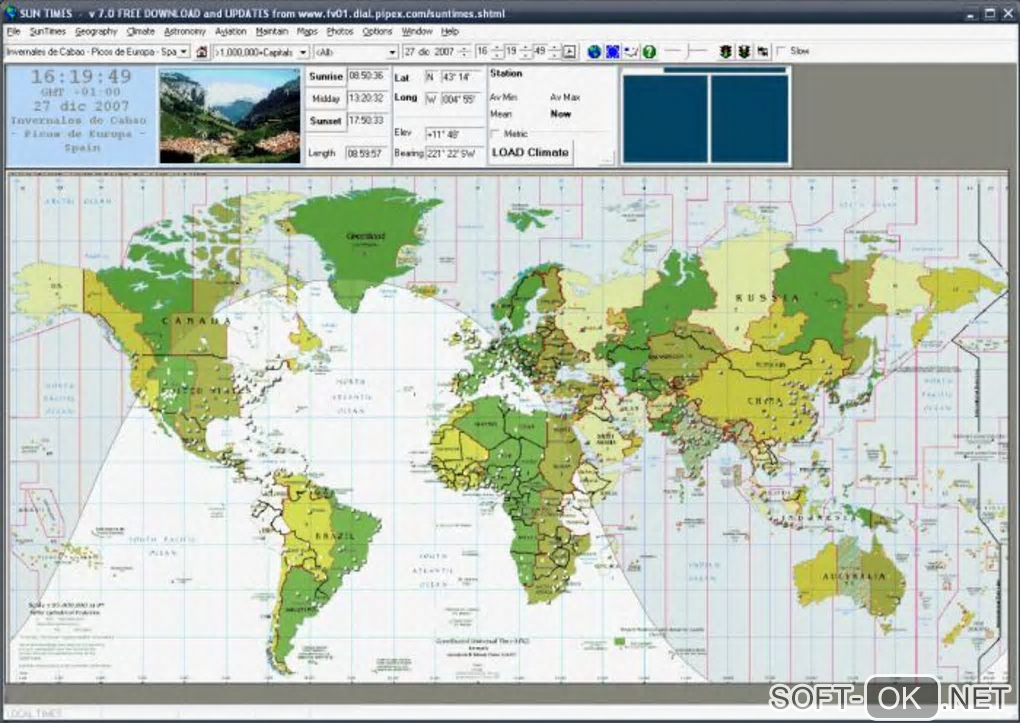Click the Sunrise button
The image size is (1020, 723).
point(325,76)
